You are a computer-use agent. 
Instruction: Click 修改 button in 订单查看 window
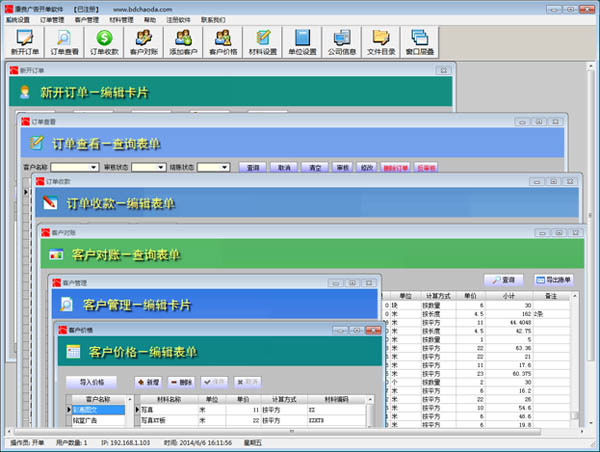point(367,168)
